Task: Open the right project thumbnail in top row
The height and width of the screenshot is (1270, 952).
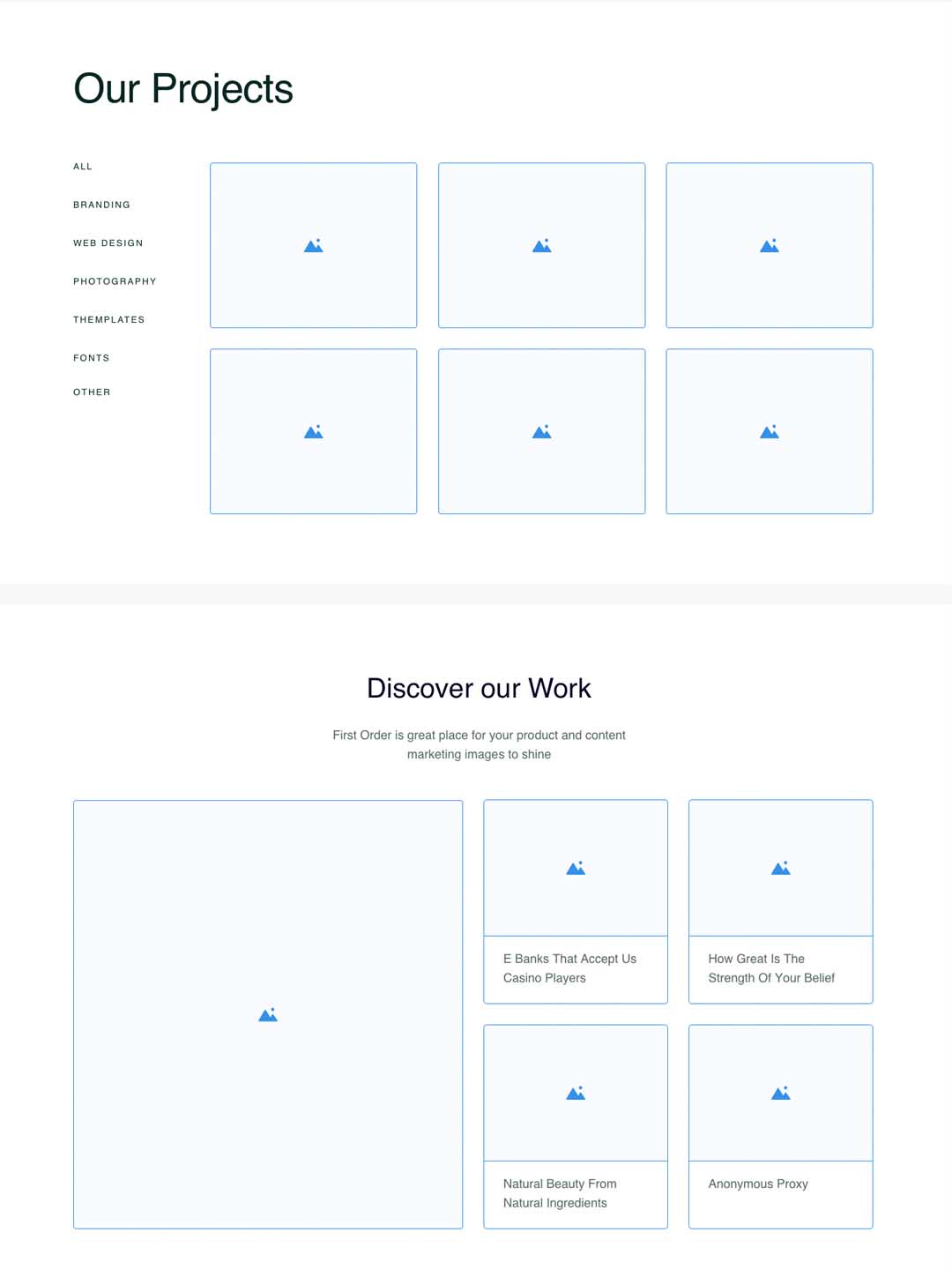Action: pyautogui.click(x=769, y=245)
